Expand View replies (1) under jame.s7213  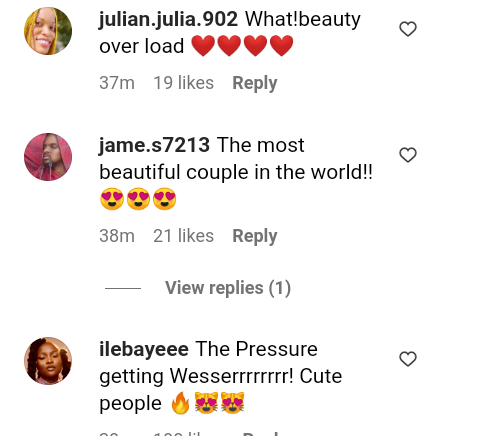click(228, 288)
